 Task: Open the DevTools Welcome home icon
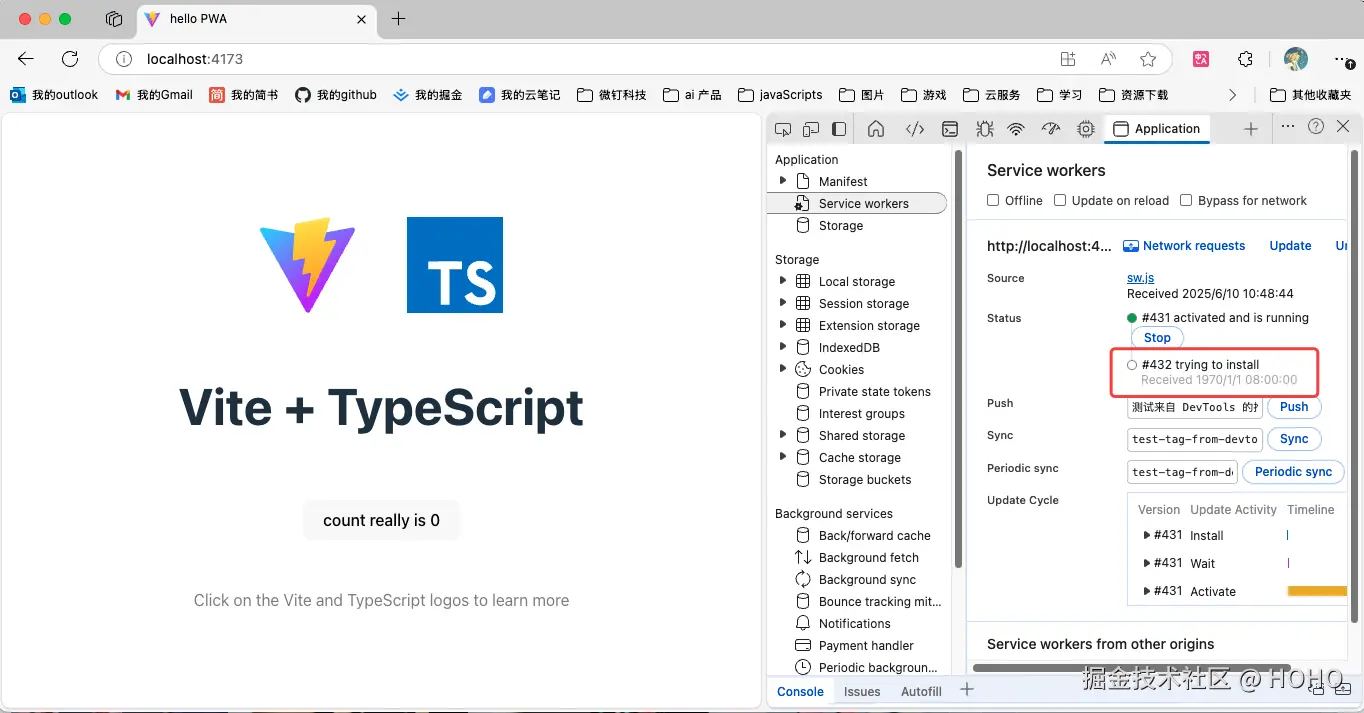click(876, 129)
